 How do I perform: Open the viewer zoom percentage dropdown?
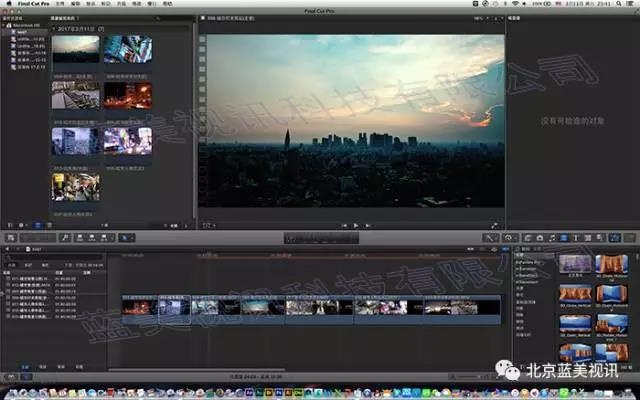[480, 18]
